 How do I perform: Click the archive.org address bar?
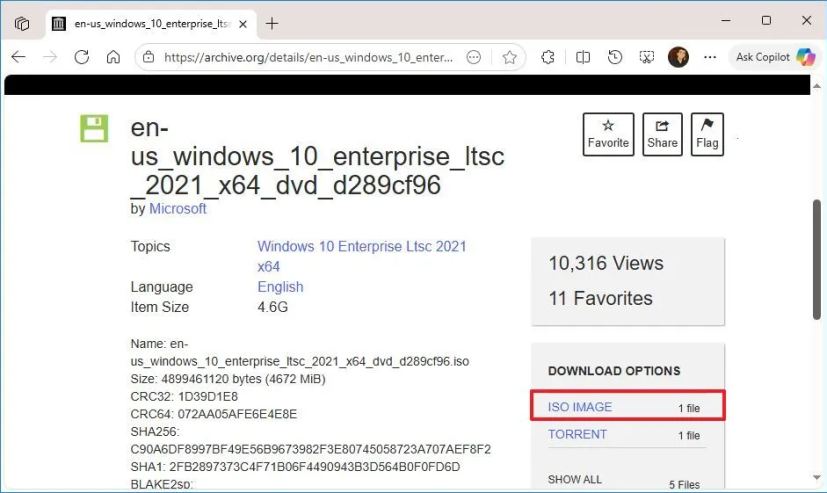pos(310,57)
